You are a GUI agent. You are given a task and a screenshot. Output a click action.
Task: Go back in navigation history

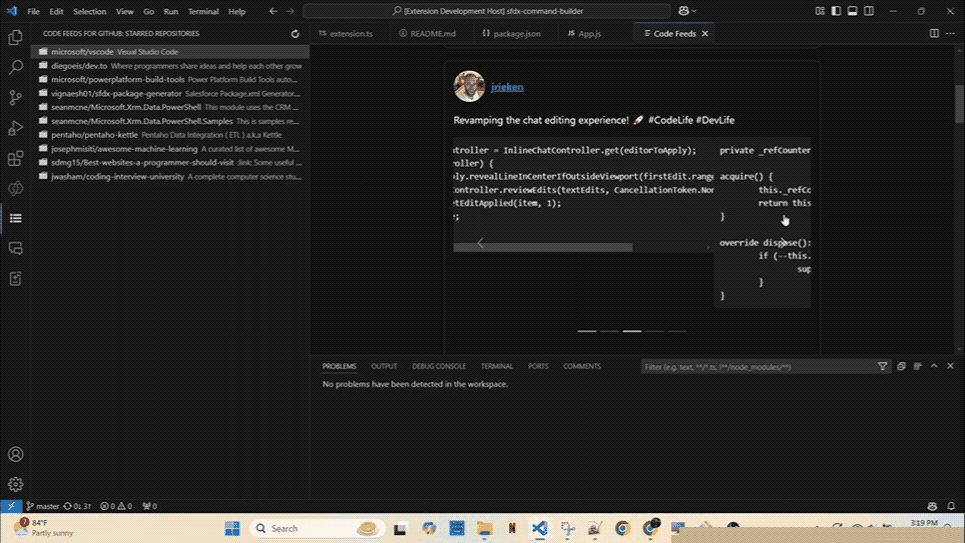(273, 11)
